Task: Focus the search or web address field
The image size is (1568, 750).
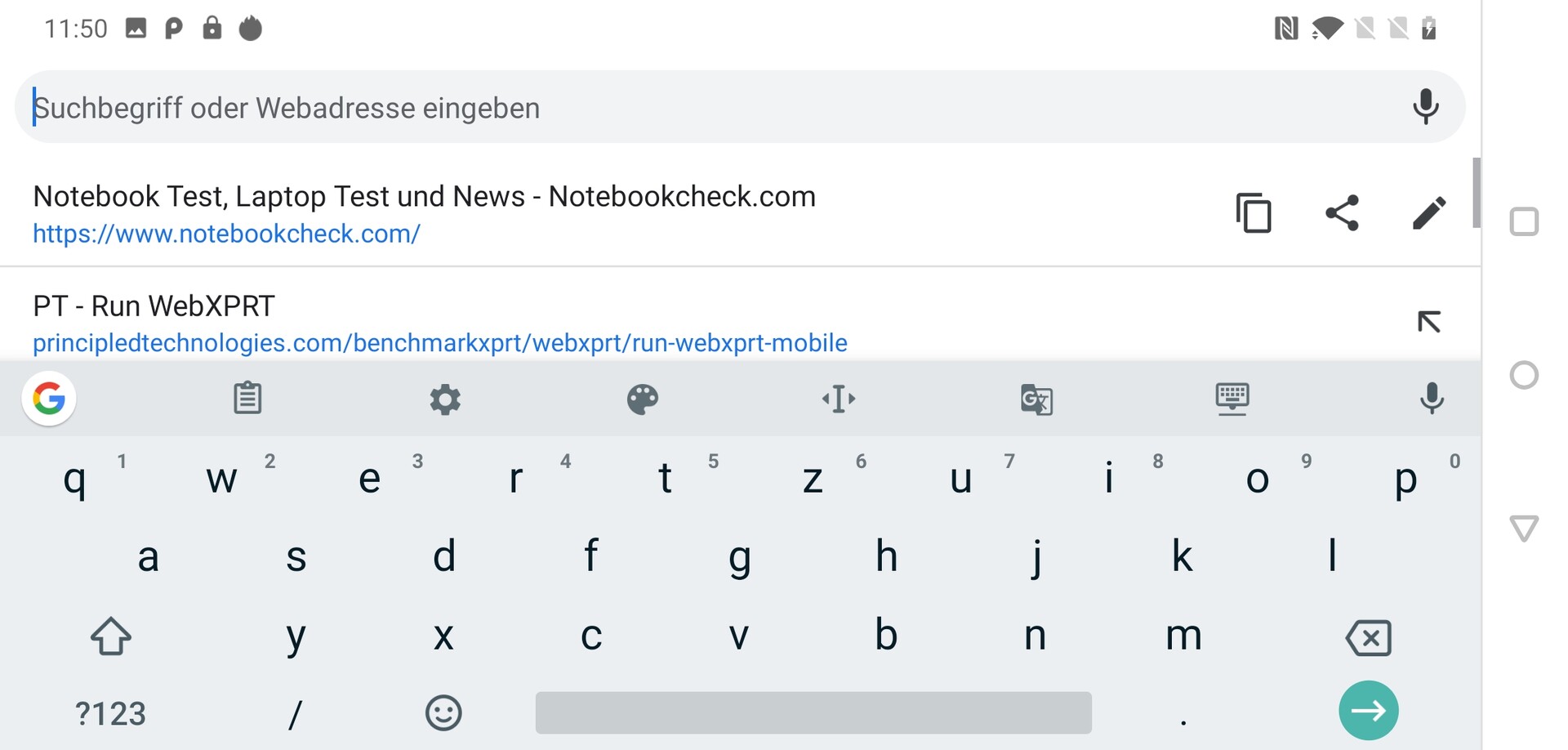Action: click(x=710, y=107)
